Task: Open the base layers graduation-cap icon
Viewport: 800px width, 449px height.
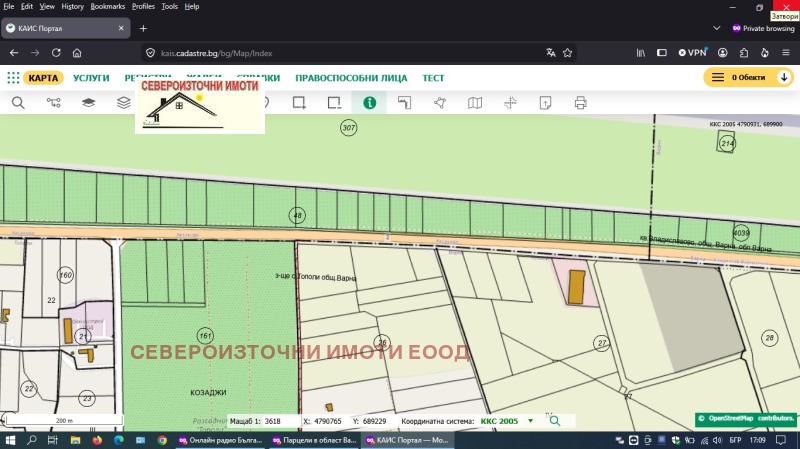Action: [x=88, y=103]
